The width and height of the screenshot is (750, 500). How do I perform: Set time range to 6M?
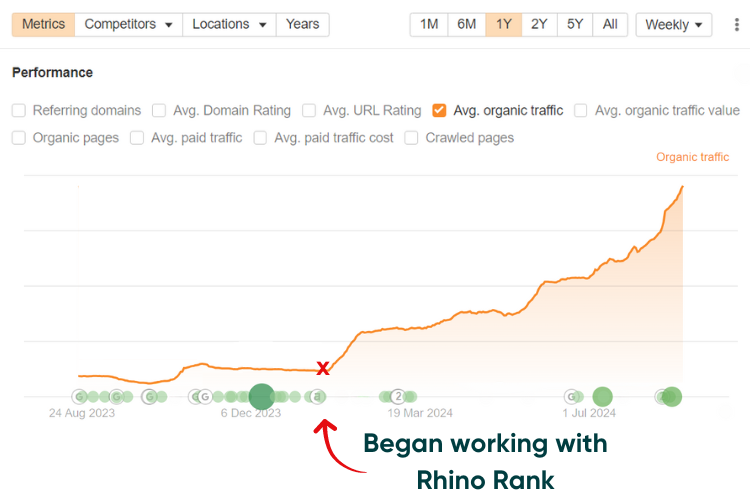click(x=466, y=24)
